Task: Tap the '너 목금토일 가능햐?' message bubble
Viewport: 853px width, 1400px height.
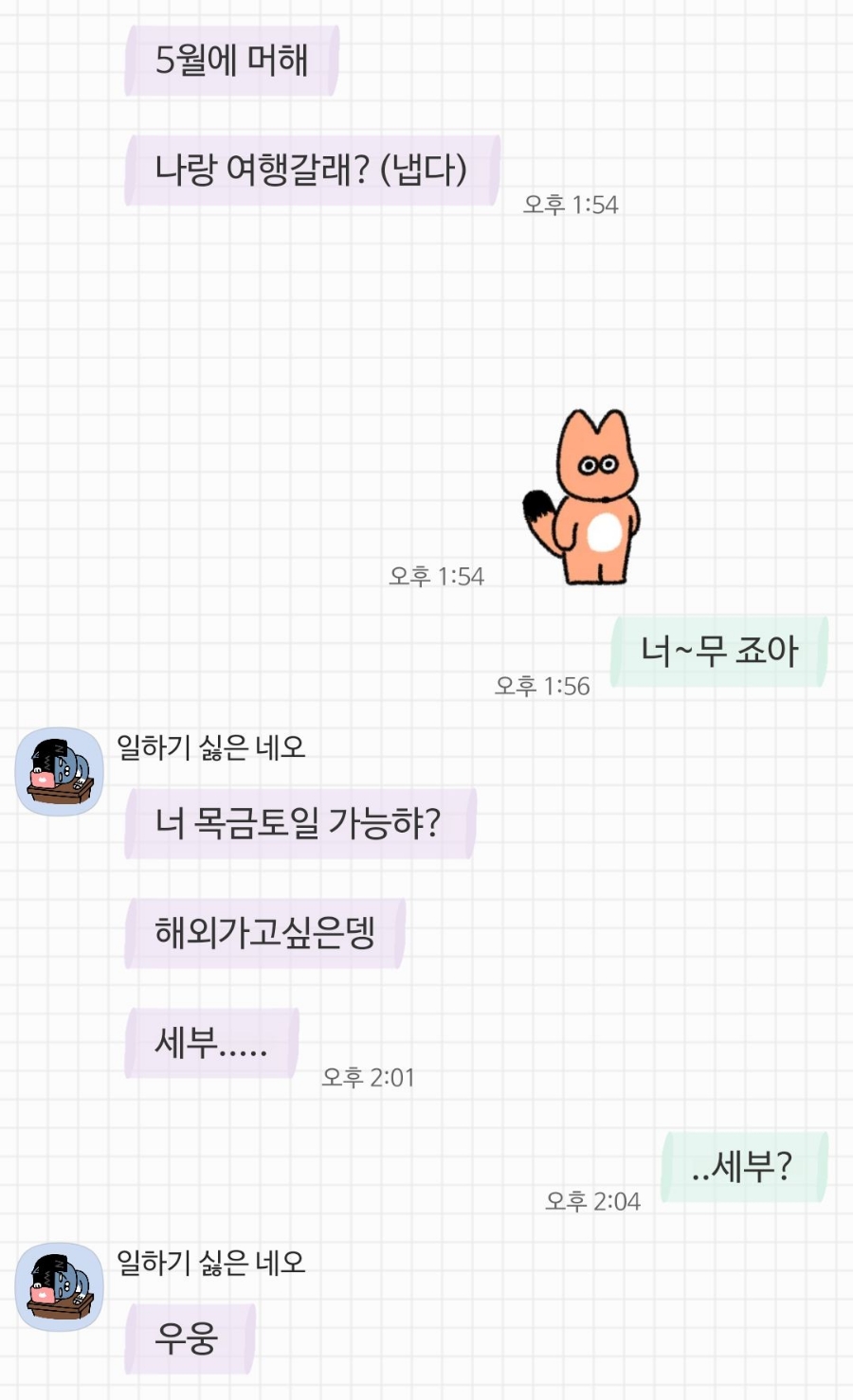Action: click(x=299, y=823)
